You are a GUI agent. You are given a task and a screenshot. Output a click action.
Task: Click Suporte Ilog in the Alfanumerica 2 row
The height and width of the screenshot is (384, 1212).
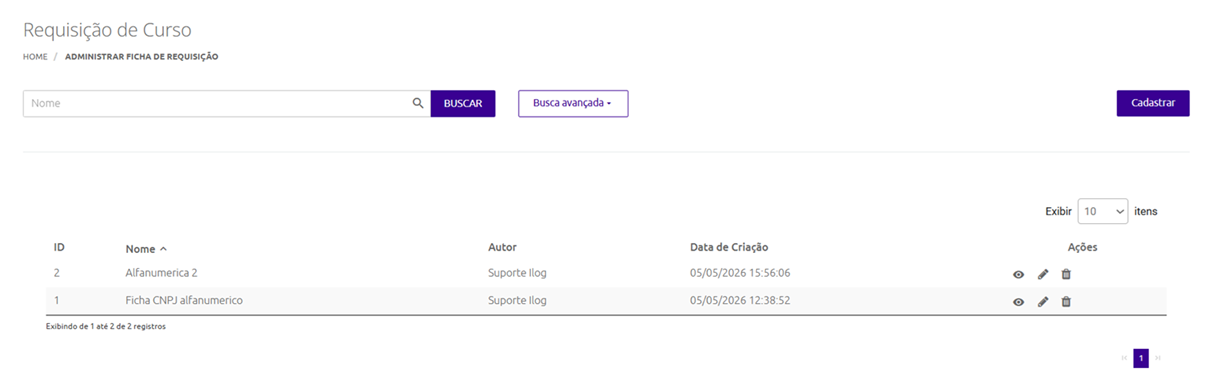(517, 273)
